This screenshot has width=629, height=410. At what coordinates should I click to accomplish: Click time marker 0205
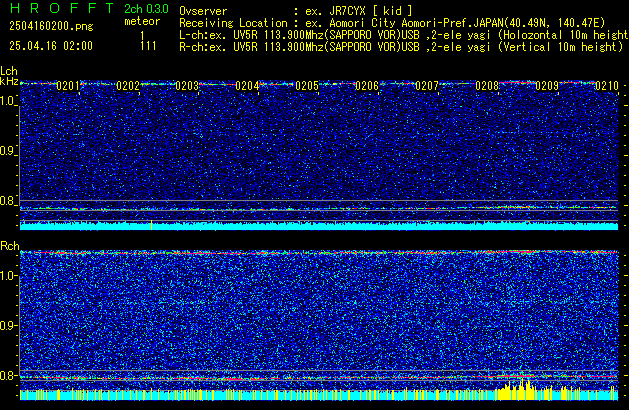pos(307,86)
